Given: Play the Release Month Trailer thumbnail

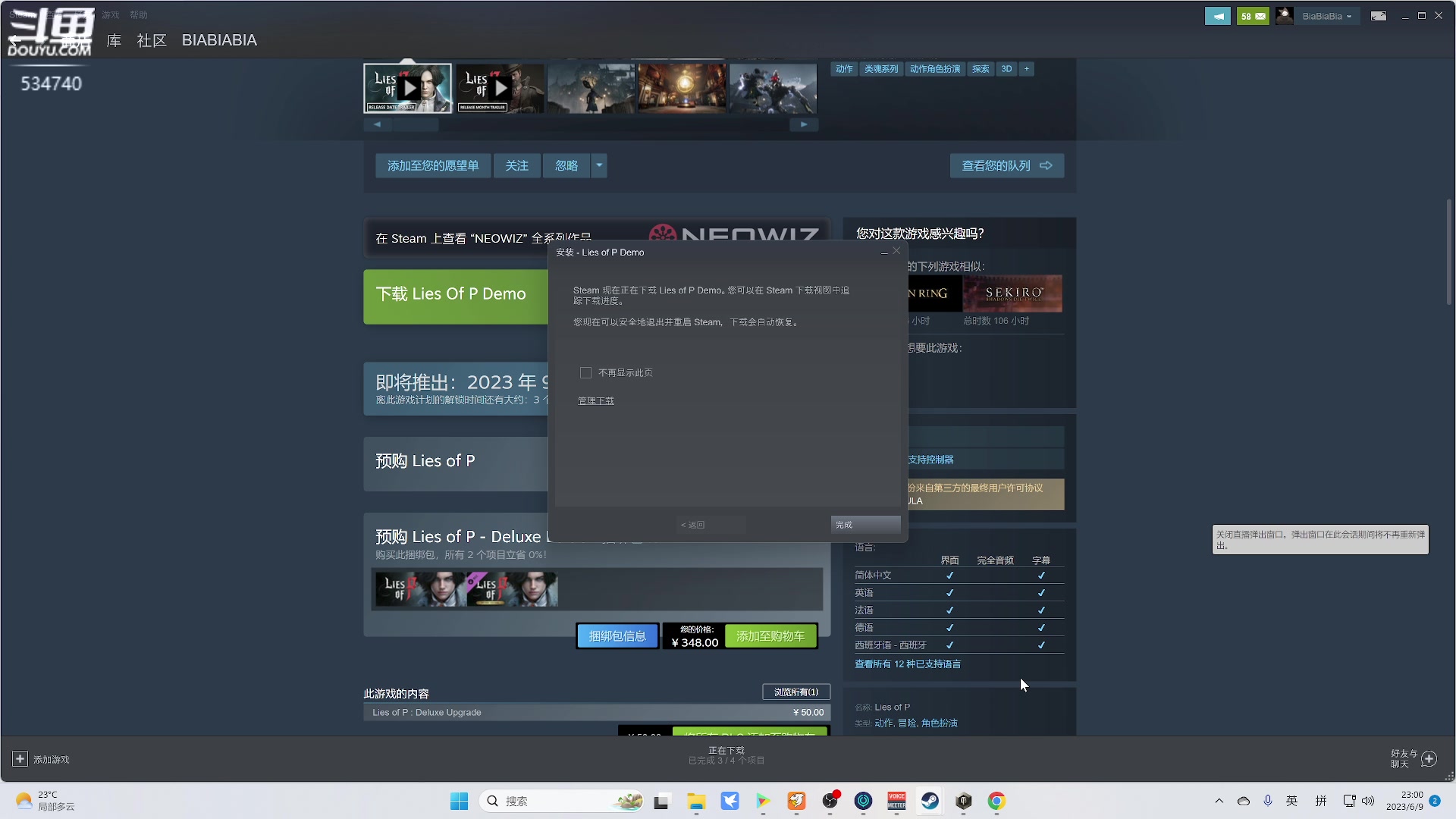Looking at the screenshot, I should coord(500,89).
